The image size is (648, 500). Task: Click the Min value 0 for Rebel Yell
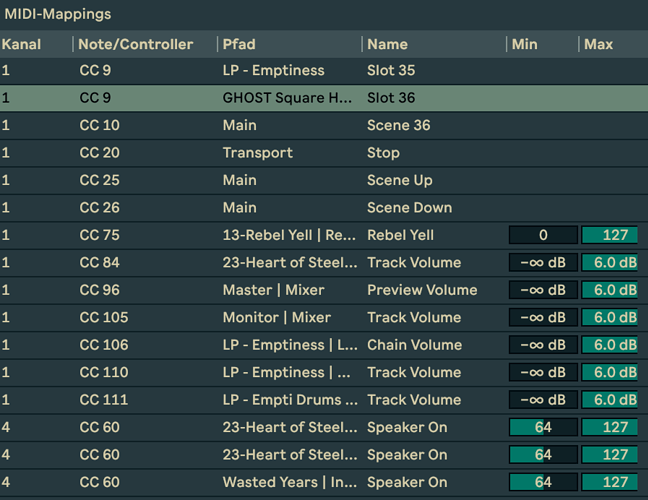543,235
